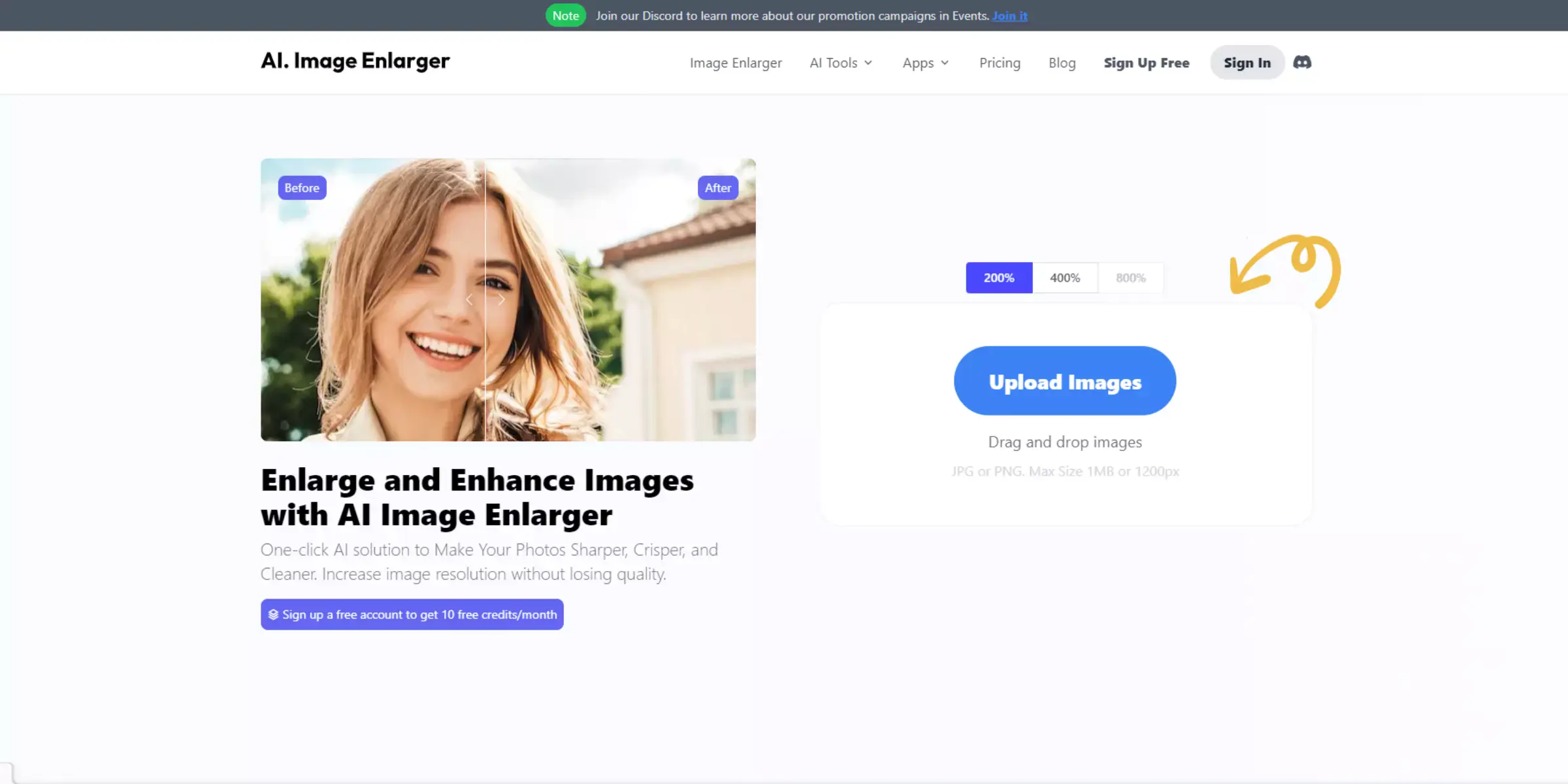Click the Upload Images button icon

[x=1065, y=380]
